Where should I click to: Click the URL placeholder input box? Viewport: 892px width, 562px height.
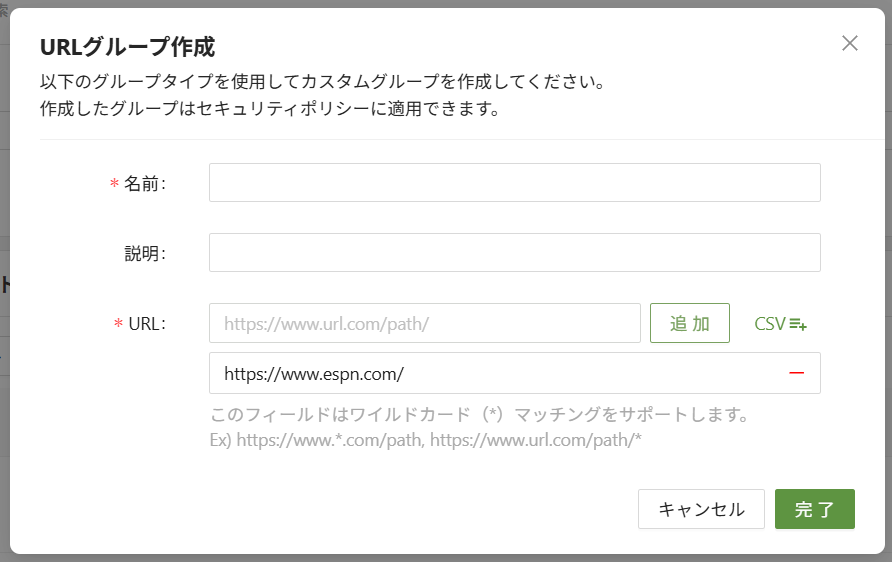tap(424, 323)
